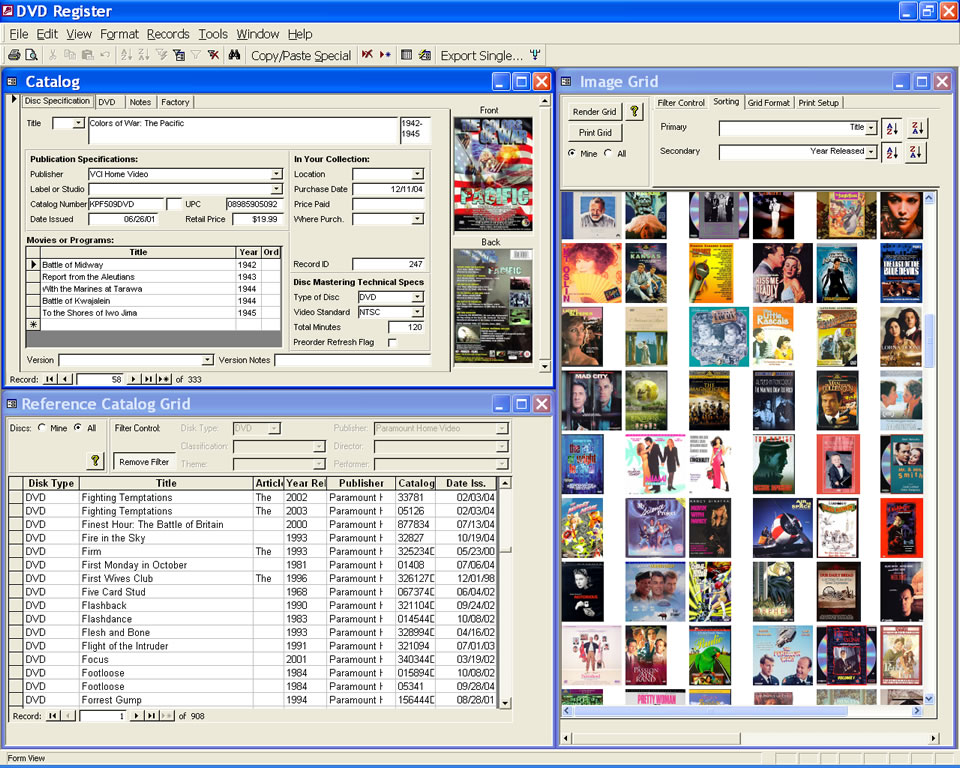This screenshot has height=768, width=960.
Task: Click the Filter By Form toolbar icon
Action: pyautogui.click(x=179, y=55)
